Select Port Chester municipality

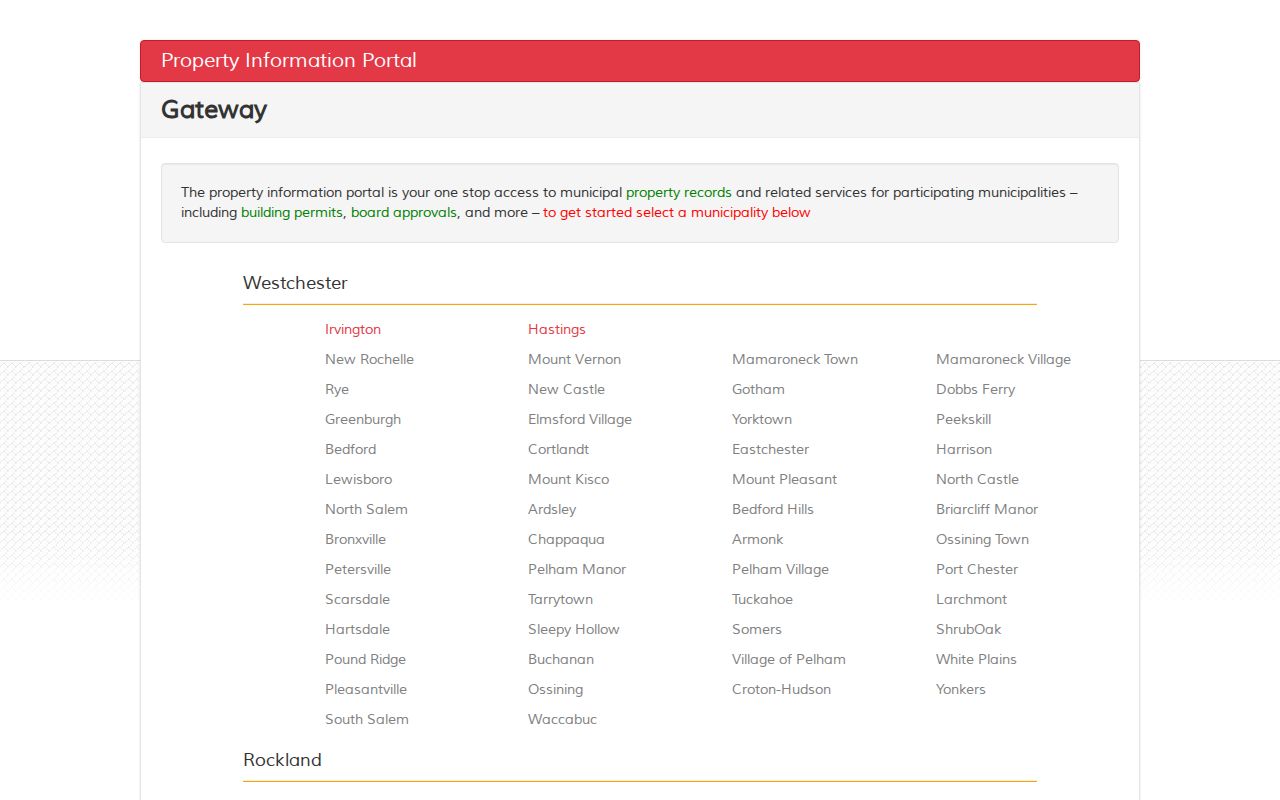[977, 569]
